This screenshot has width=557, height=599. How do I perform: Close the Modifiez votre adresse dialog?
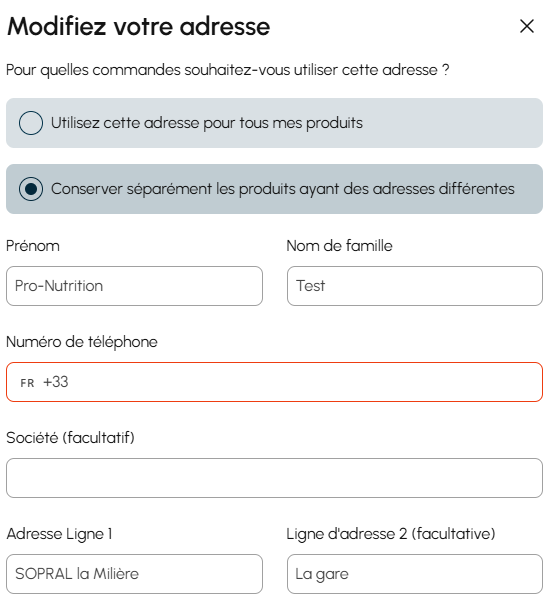(x=527, y=26)
